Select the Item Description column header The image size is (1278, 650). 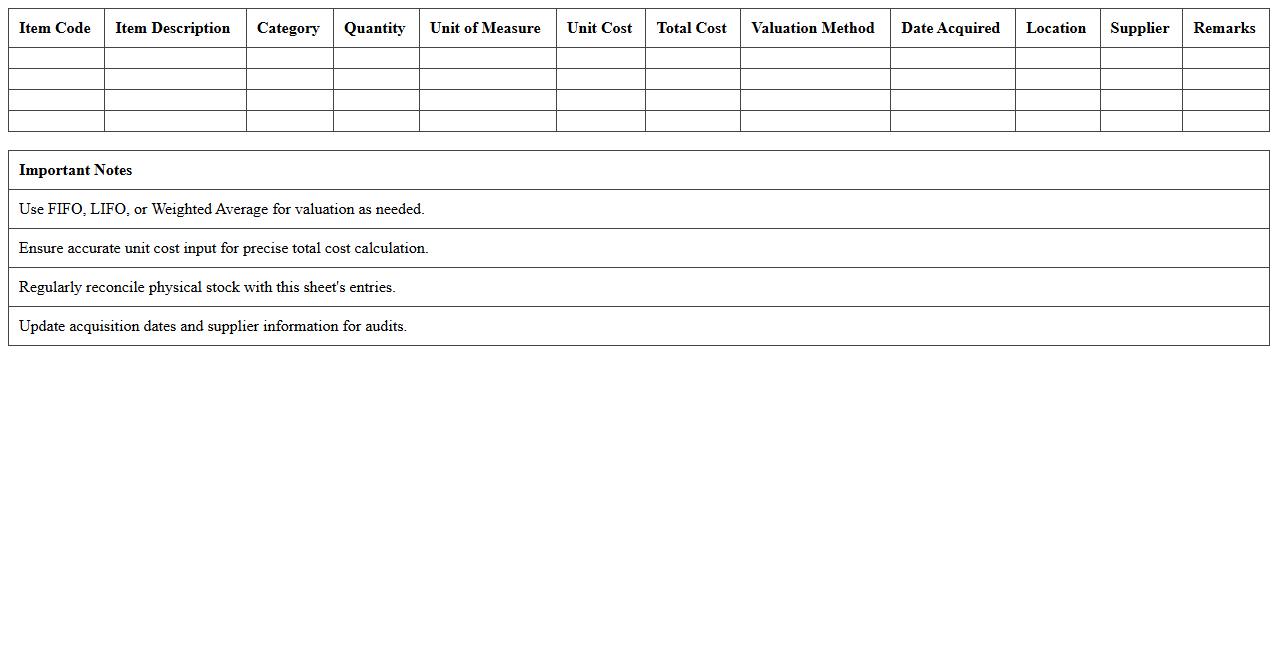point(173,28)
